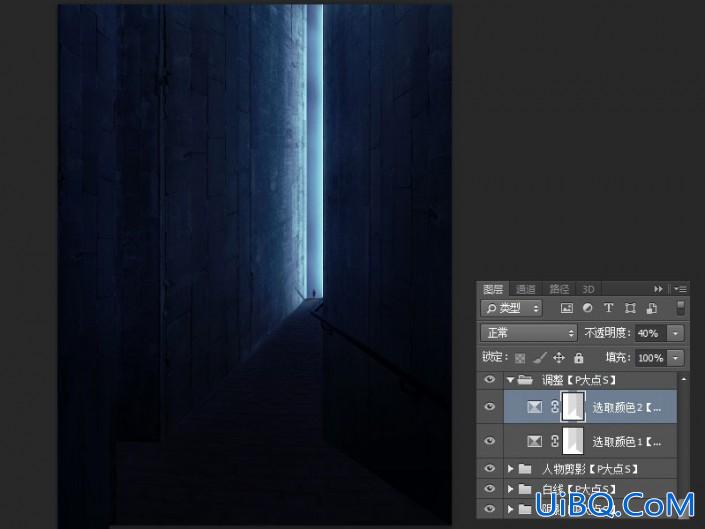Image resolution: width=705 pixels, height=529 pixels.
Task: Click mask link icon on 选取颜色2 layer
Action: coord(554,407)
